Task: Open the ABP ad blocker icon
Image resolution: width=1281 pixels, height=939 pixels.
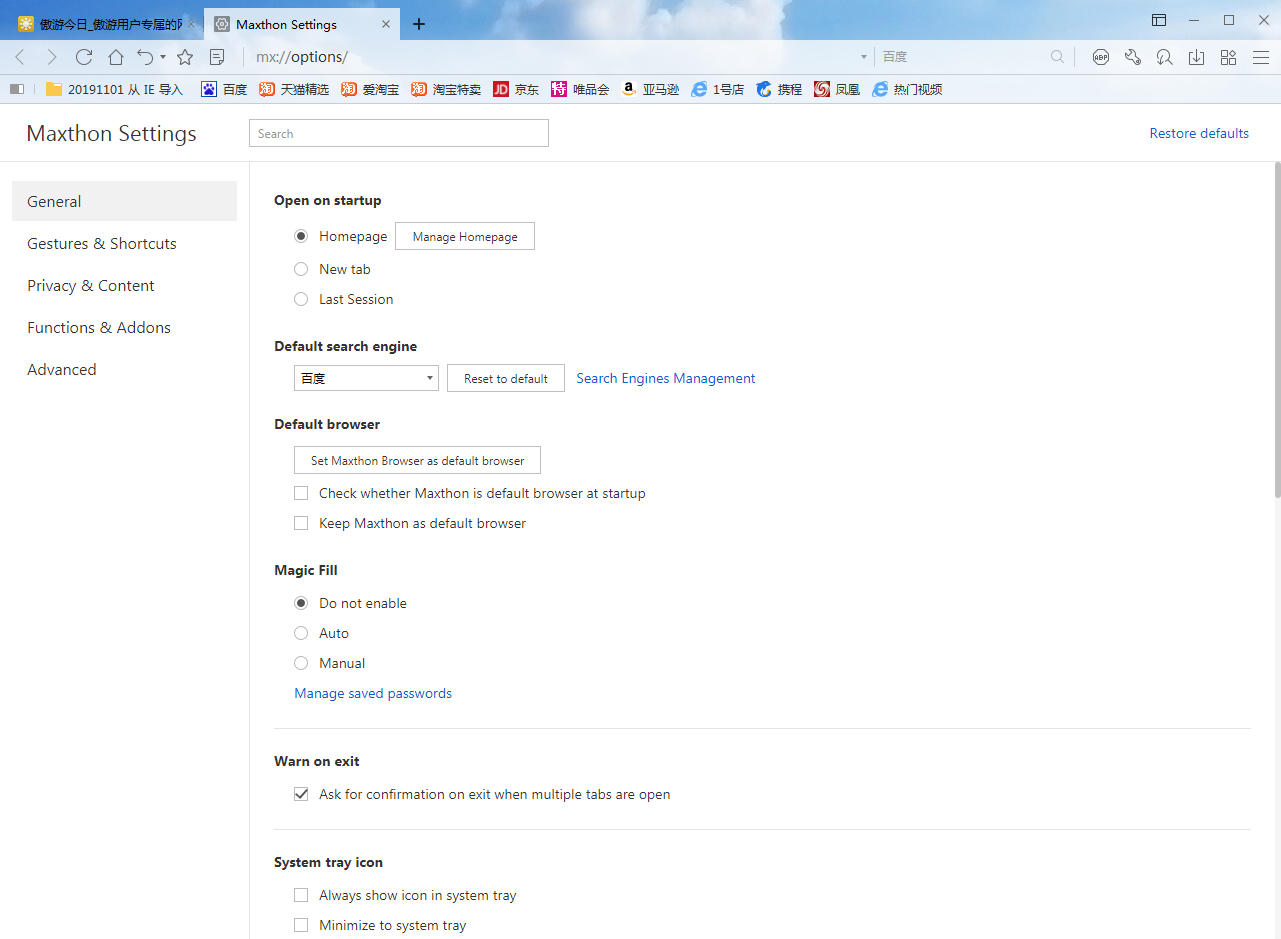Action: click(1101, 57)
